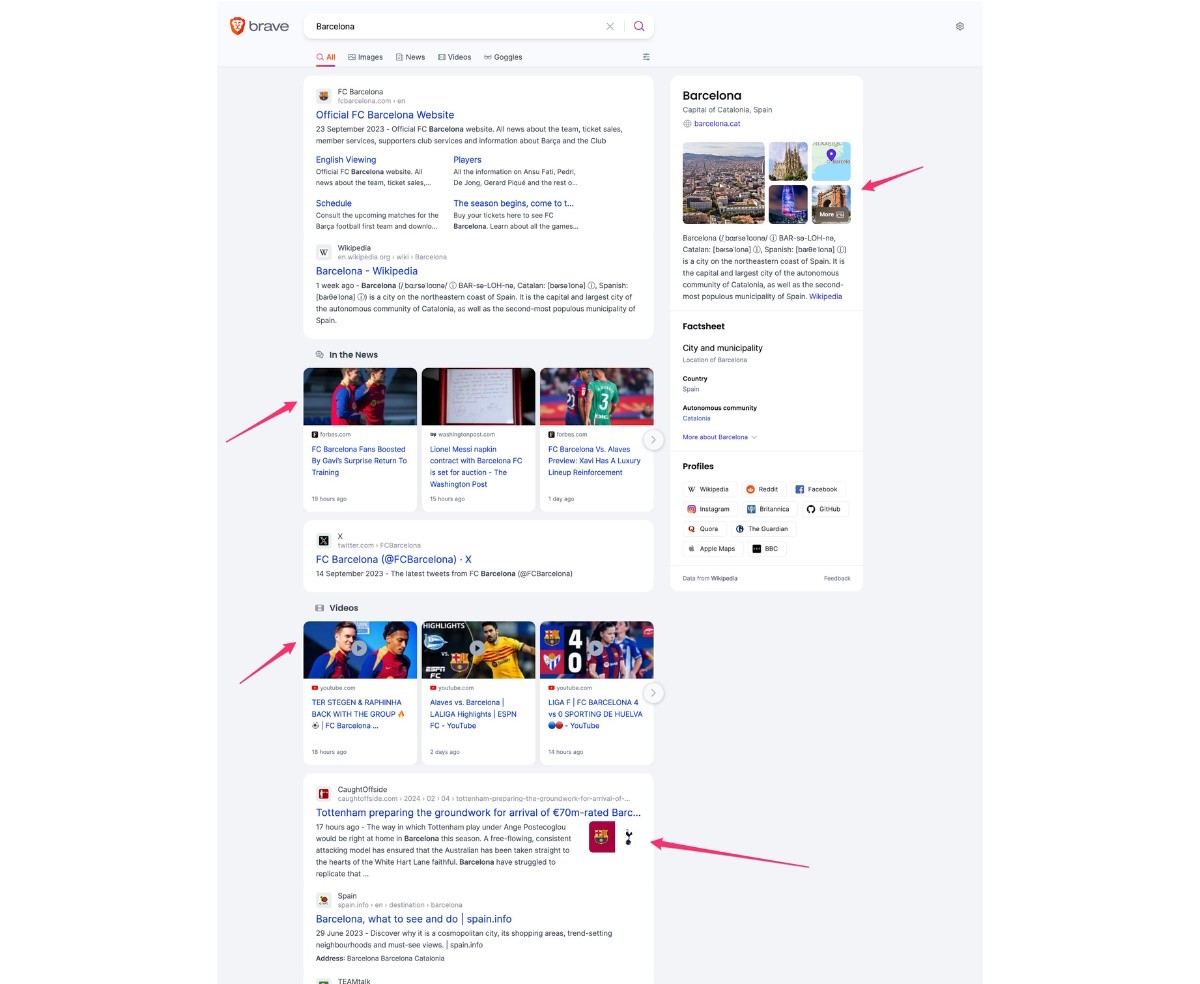Open Gavi's Surprise Return news headline
Screen dimensions: 1200x984
359,461
